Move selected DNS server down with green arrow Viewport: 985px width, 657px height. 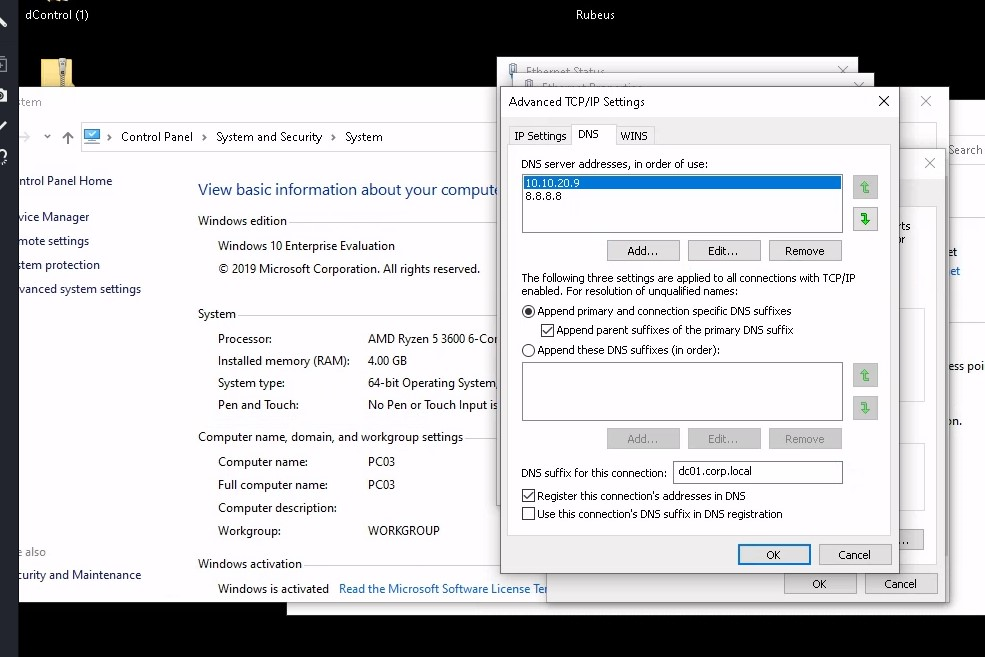[x=865, y=219]
